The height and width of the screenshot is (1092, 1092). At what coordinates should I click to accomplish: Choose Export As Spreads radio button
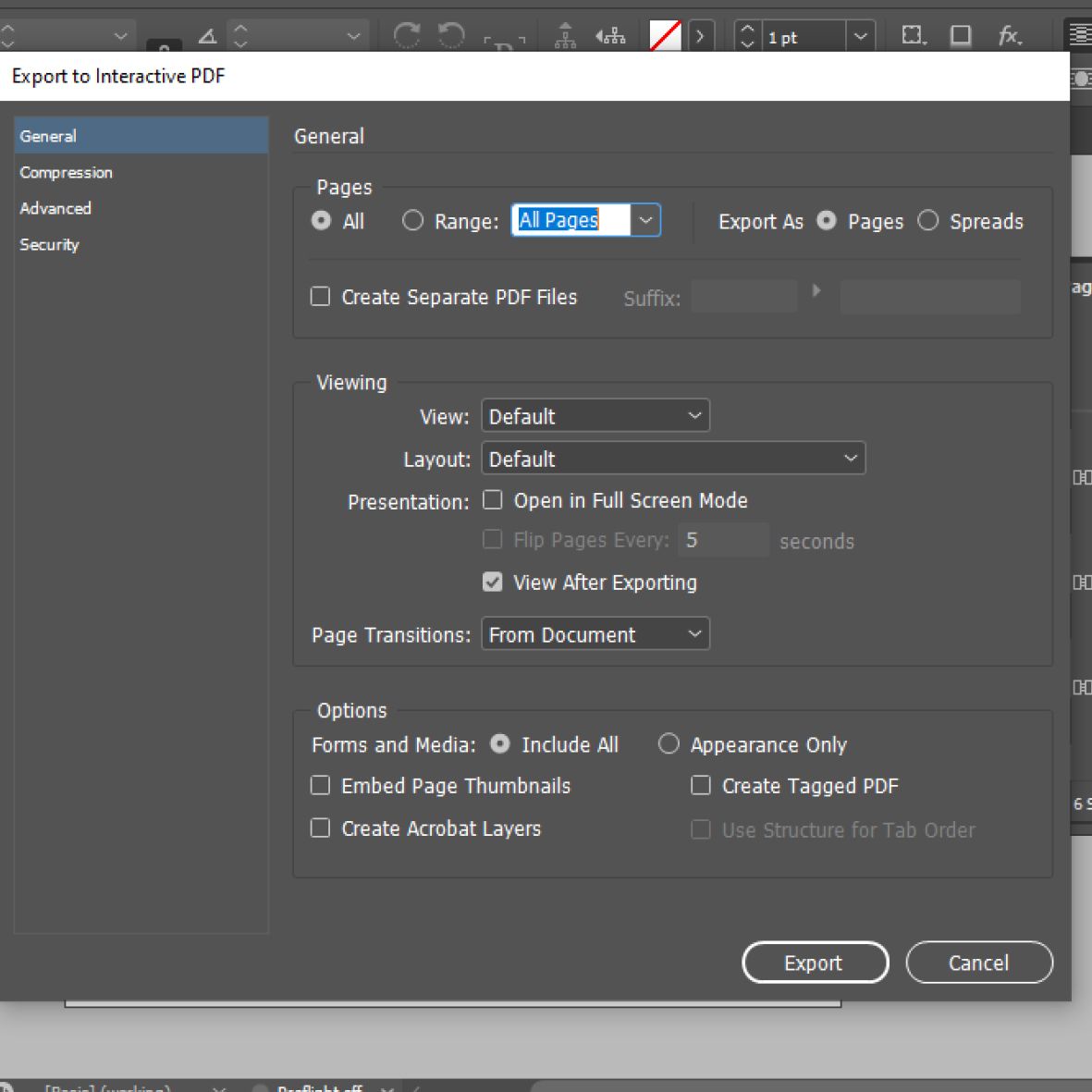pyautogui.click(x=927, y=221)
